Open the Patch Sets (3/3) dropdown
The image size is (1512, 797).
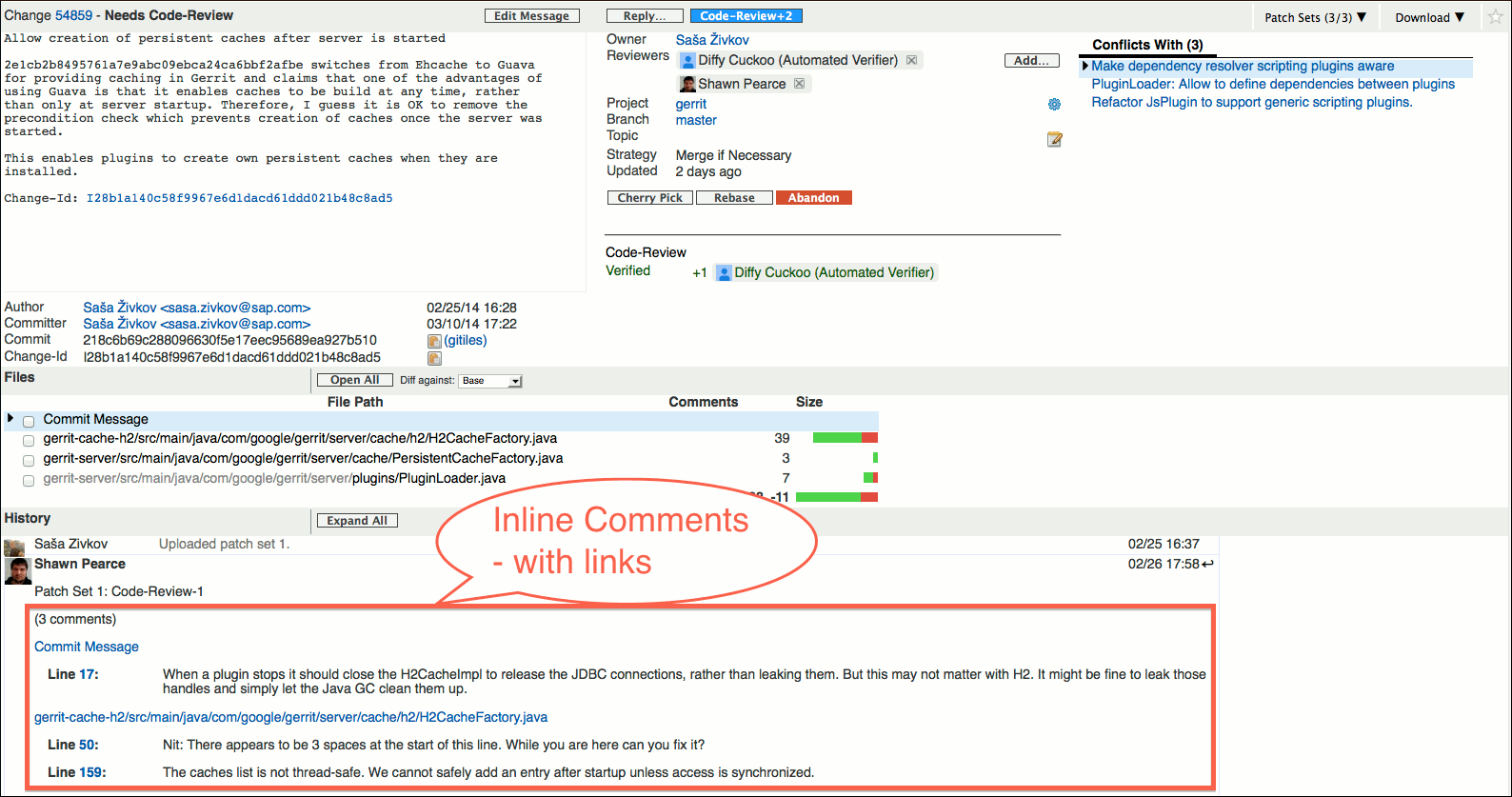pos(1315,17)
